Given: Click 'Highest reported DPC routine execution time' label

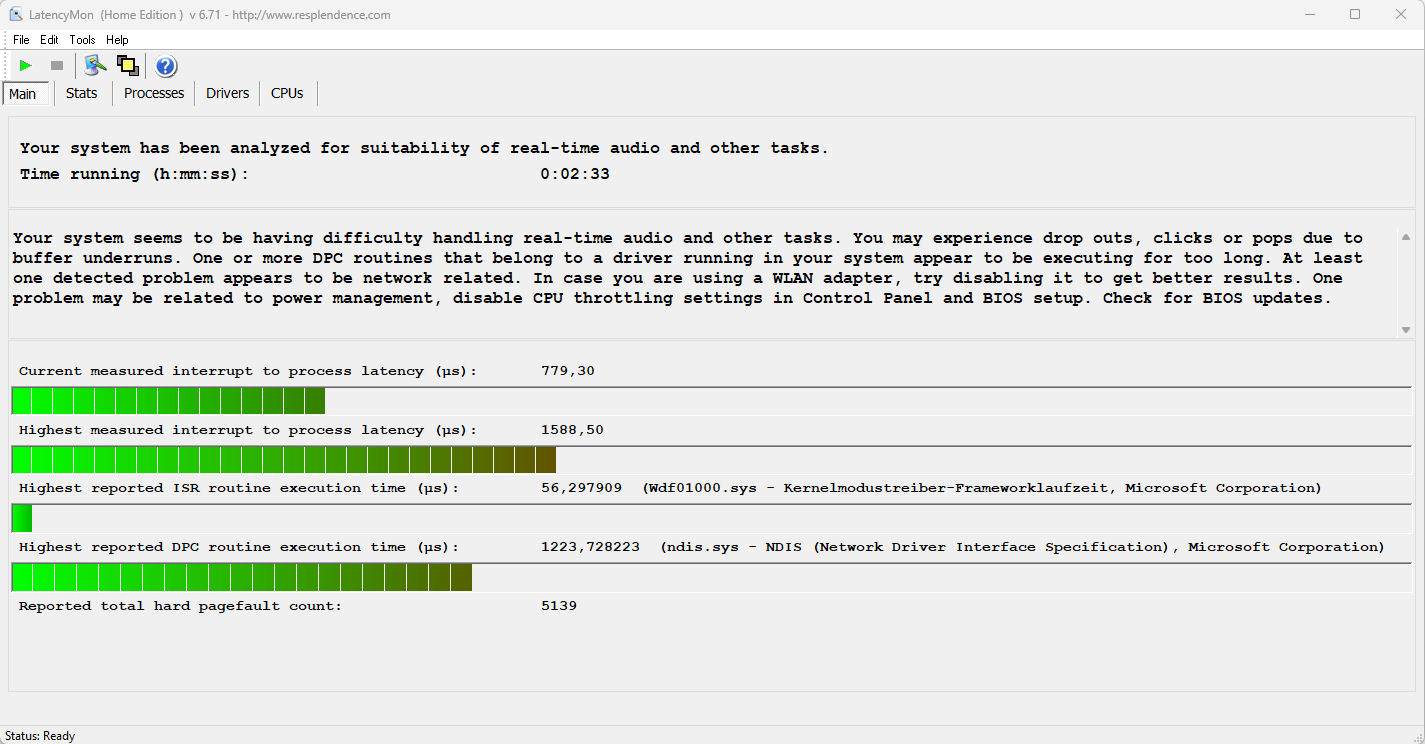Looking at the screenshot, I should (x=239, y=547).
